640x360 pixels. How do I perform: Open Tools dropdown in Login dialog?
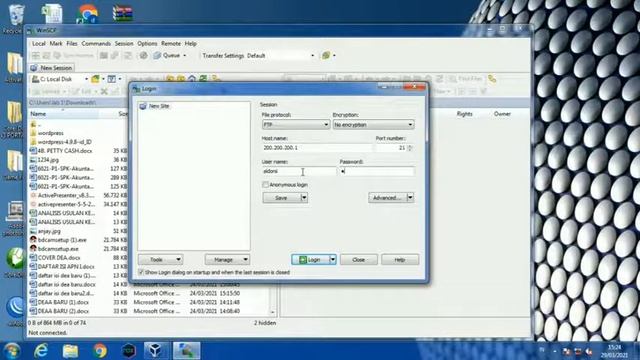pos(160,260)
